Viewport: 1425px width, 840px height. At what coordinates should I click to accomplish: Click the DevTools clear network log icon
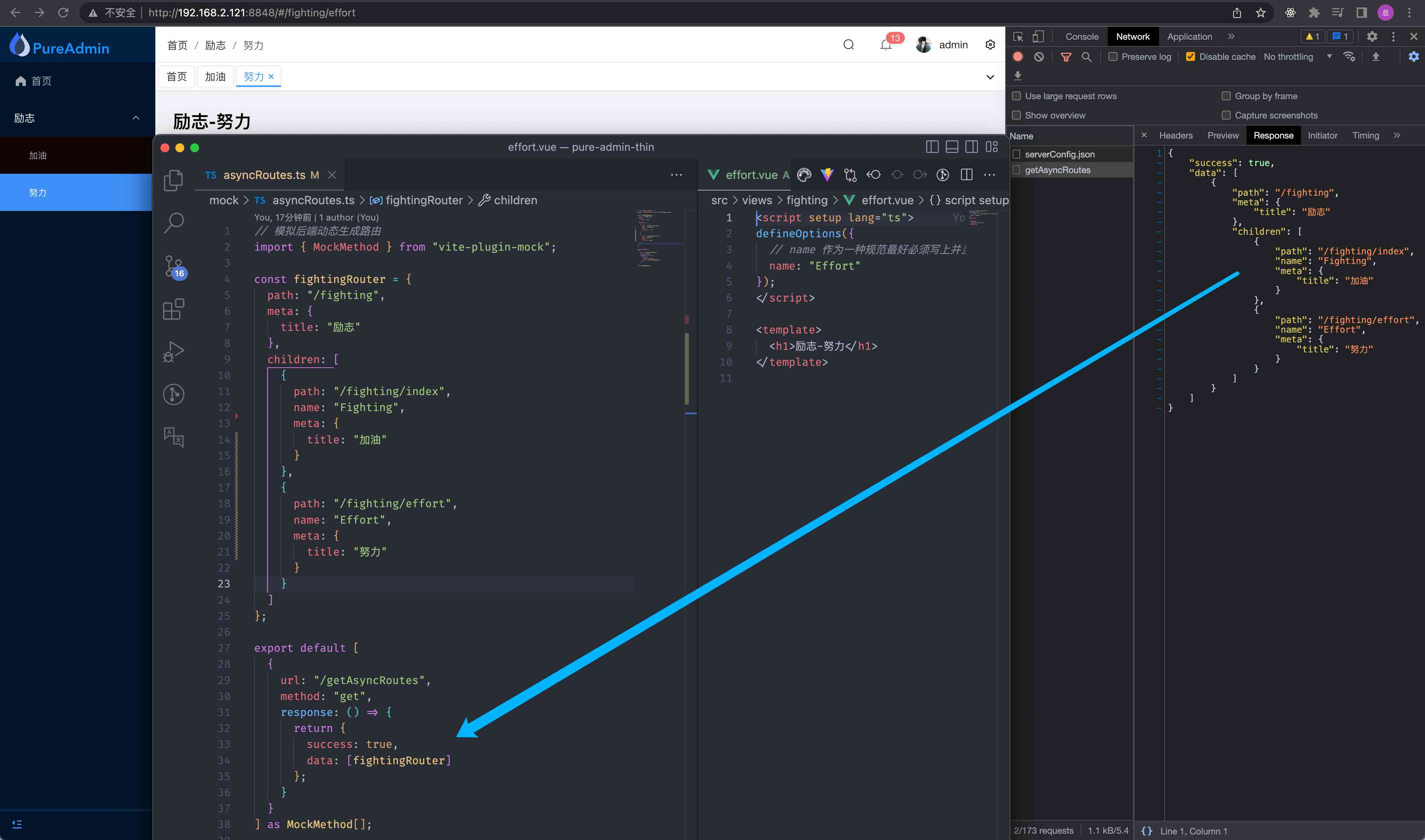pos(1038,56)
